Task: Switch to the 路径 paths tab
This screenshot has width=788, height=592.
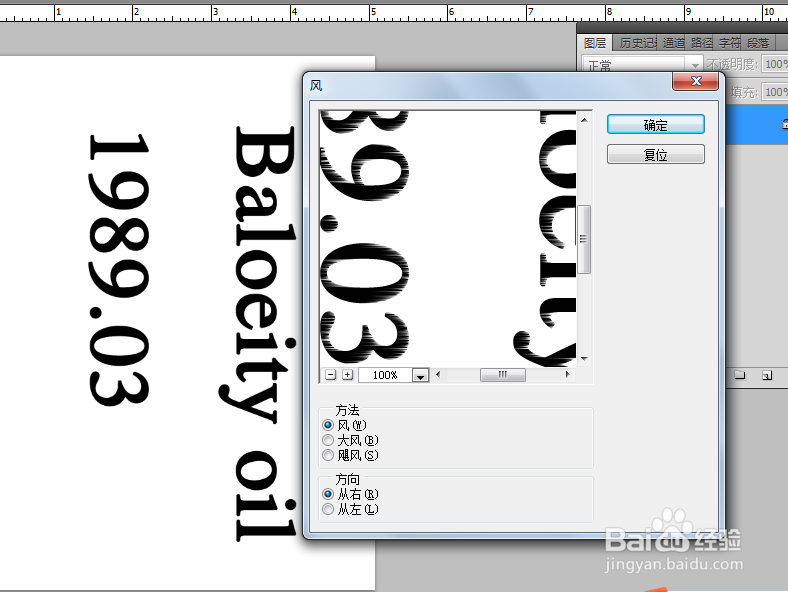Action: tap(701, 43)
